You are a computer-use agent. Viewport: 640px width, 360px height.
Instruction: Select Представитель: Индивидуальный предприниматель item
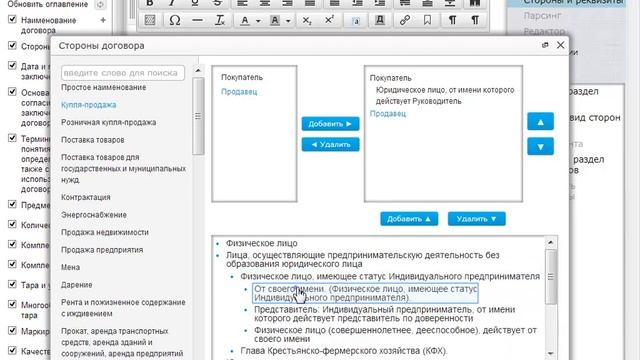[384, 314]
